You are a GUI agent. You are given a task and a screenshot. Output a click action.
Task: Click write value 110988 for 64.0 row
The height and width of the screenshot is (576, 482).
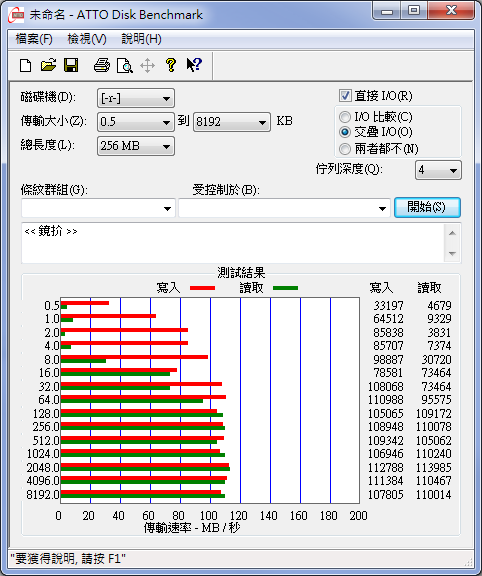point(385,400)
